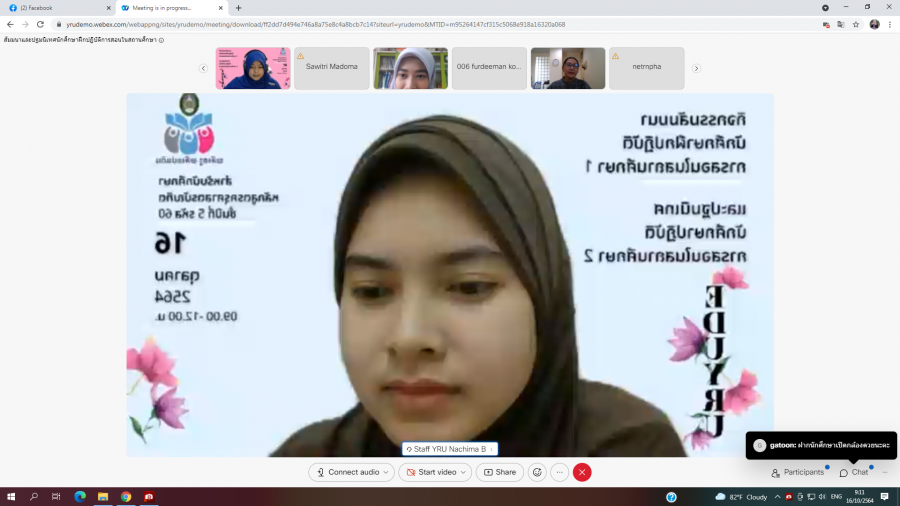The height and width of the screenshot is (506, 900).
Task: Click the meeting info icon beside title
Action: (x=162, y=40)
